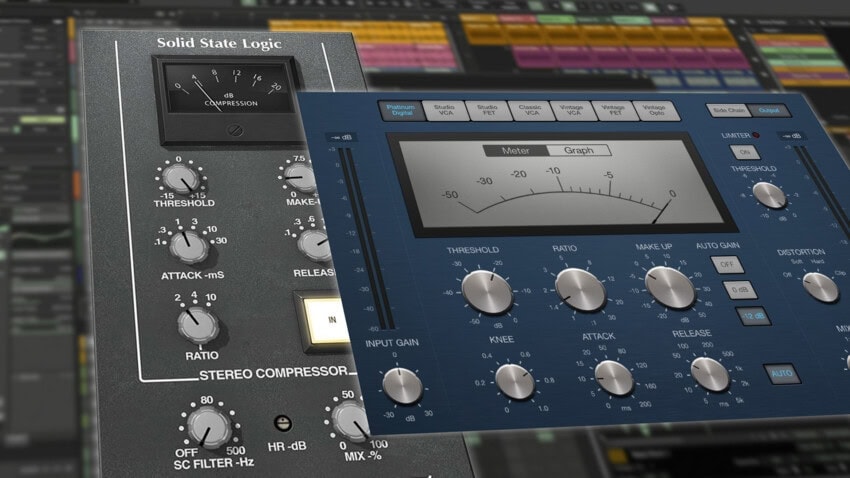Click the Make Up gain knob

tap(669, 288)
